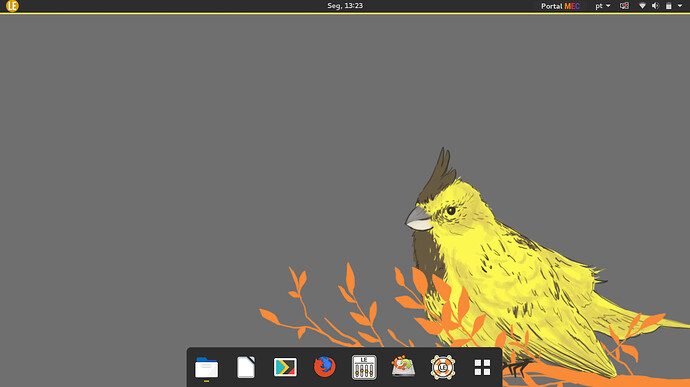Open the Files manager from the dock

point(206,367)
